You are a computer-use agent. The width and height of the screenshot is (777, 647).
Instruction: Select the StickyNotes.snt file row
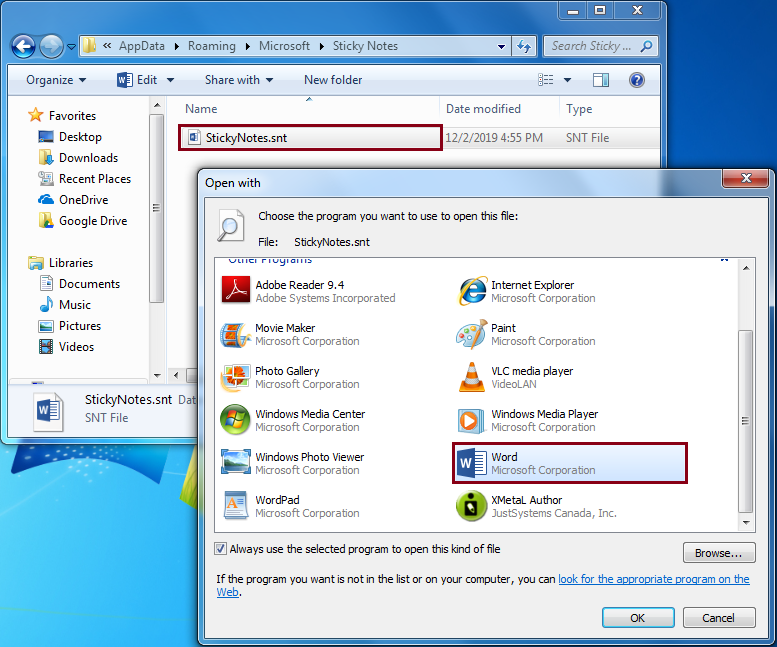[x=419, y=138]
